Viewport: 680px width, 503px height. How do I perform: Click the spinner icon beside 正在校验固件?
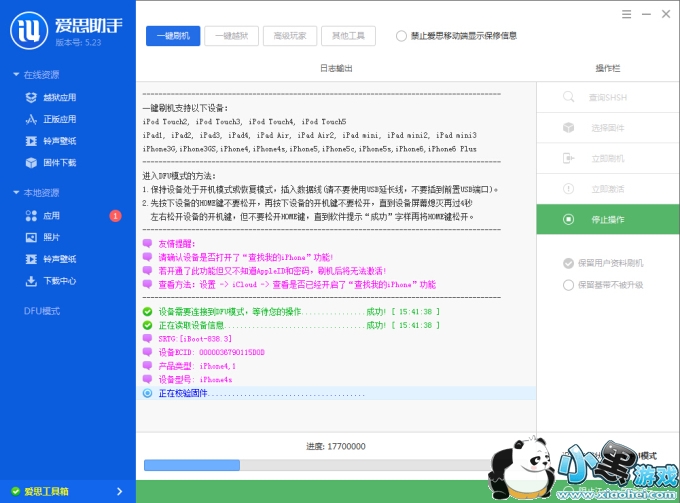(147, 393)
